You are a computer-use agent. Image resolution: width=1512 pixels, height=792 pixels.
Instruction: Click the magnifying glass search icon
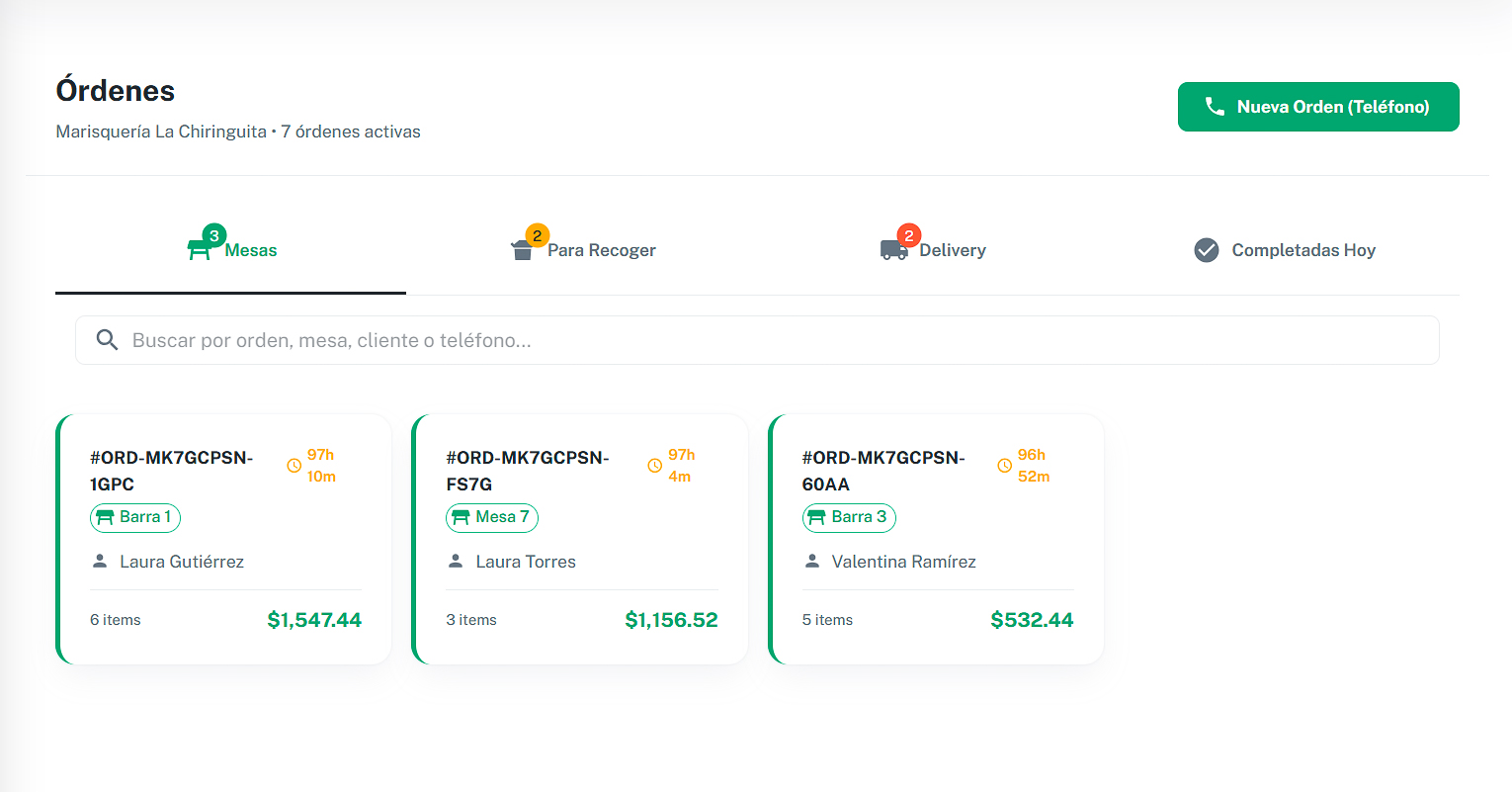click(107, 340)
